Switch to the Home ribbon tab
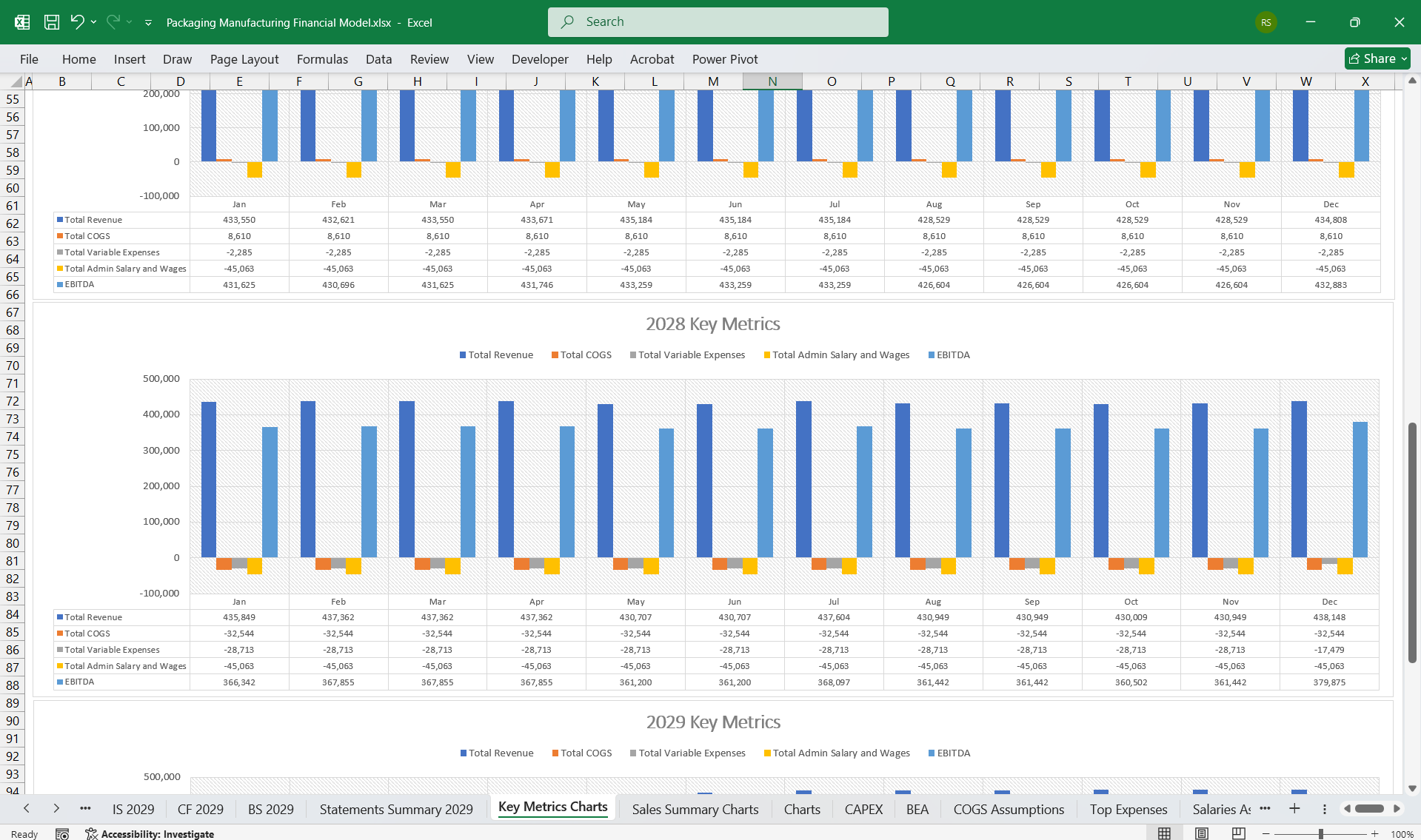 [78, 59]
